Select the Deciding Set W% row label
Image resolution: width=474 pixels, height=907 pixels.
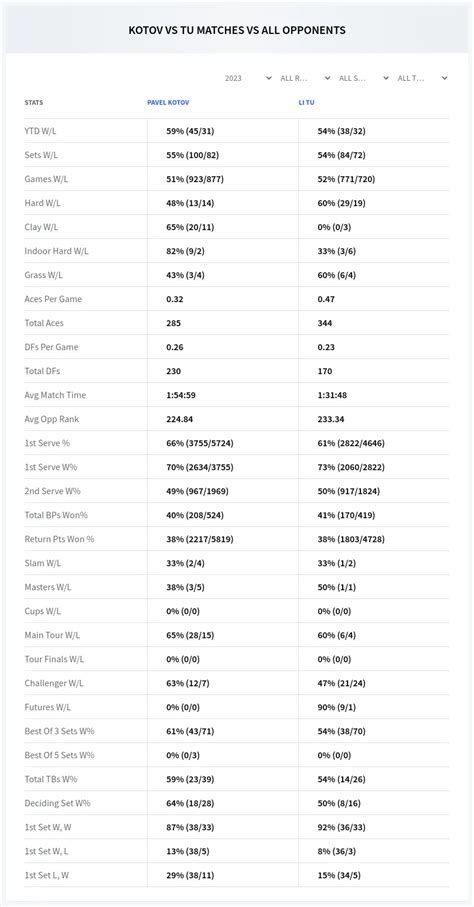[57, 803]
